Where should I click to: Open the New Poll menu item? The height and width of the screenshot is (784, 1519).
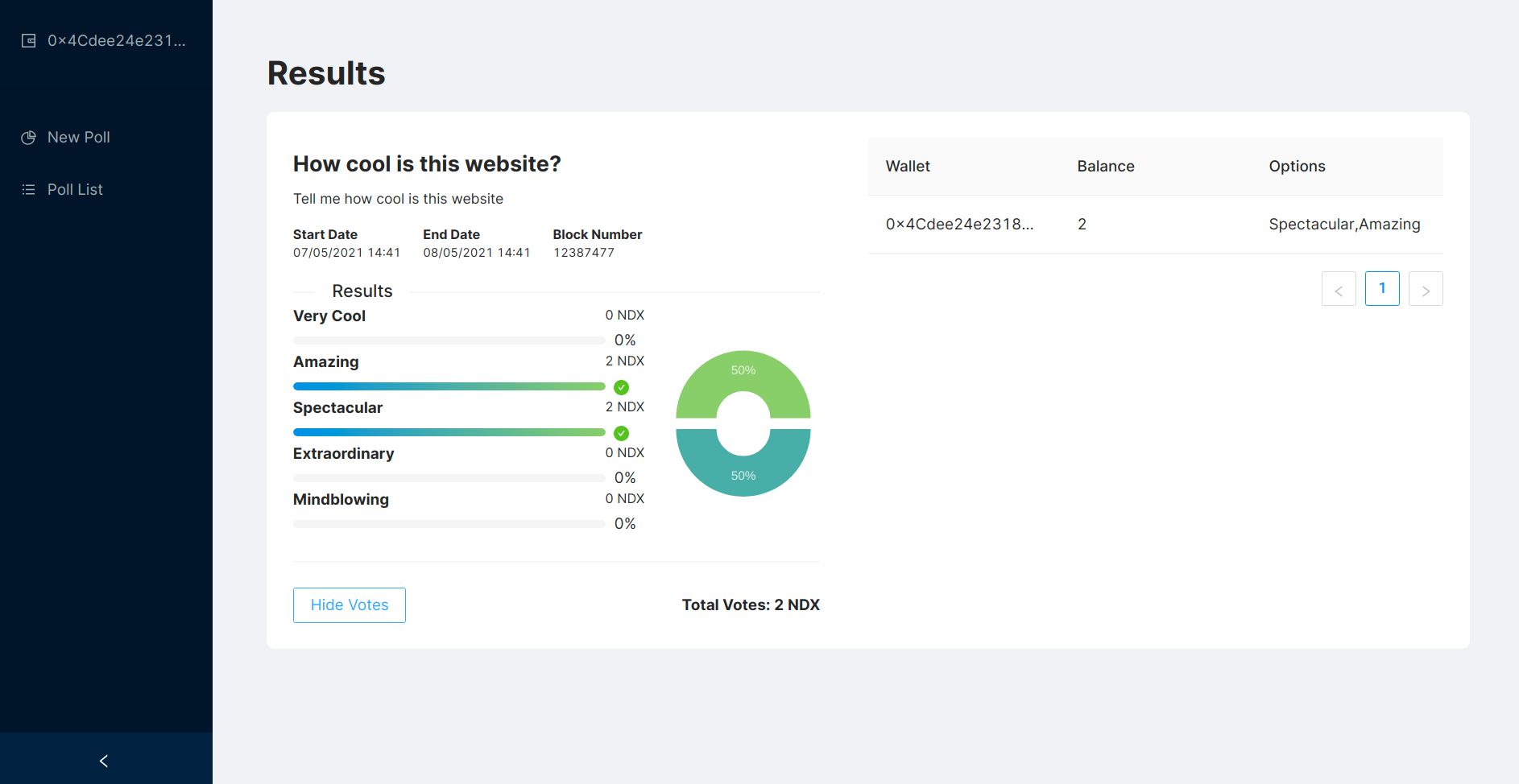coord(78,138)
